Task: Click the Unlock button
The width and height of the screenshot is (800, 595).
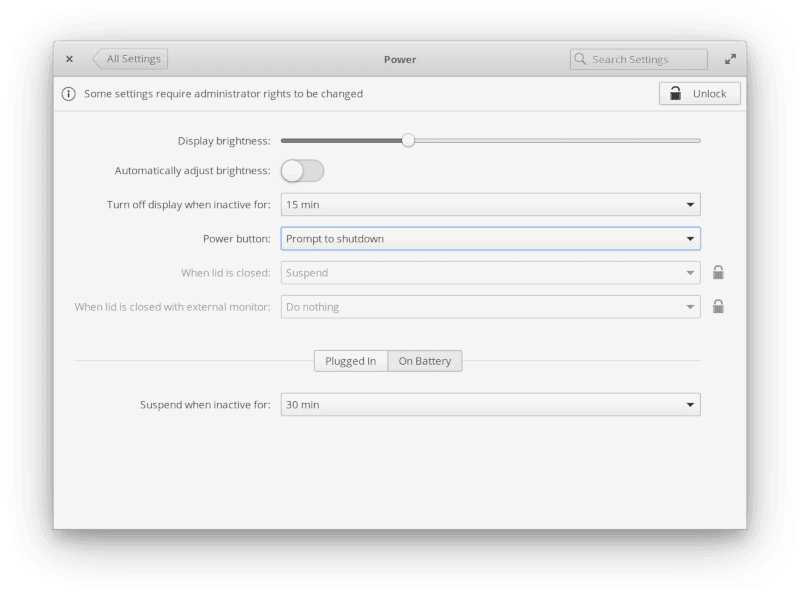Action: pos(699,93)
